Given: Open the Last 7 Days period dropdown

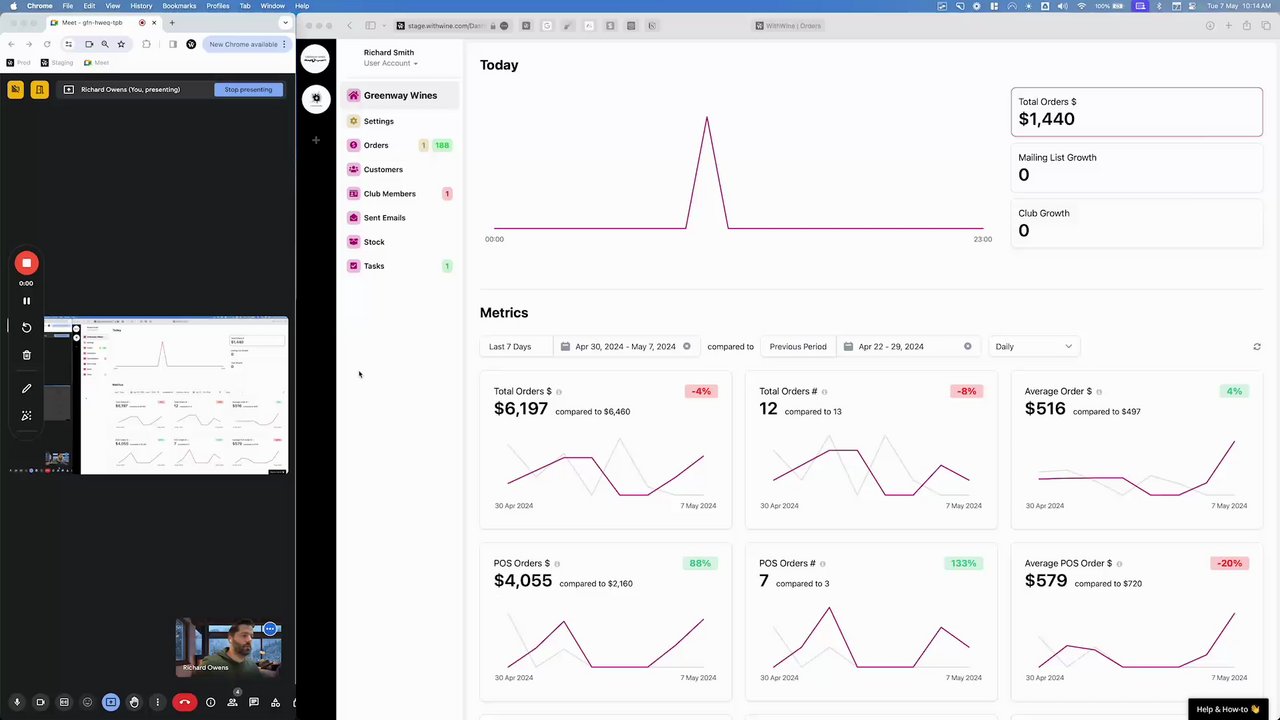Looking at the screenshot, I should [516, 346].
